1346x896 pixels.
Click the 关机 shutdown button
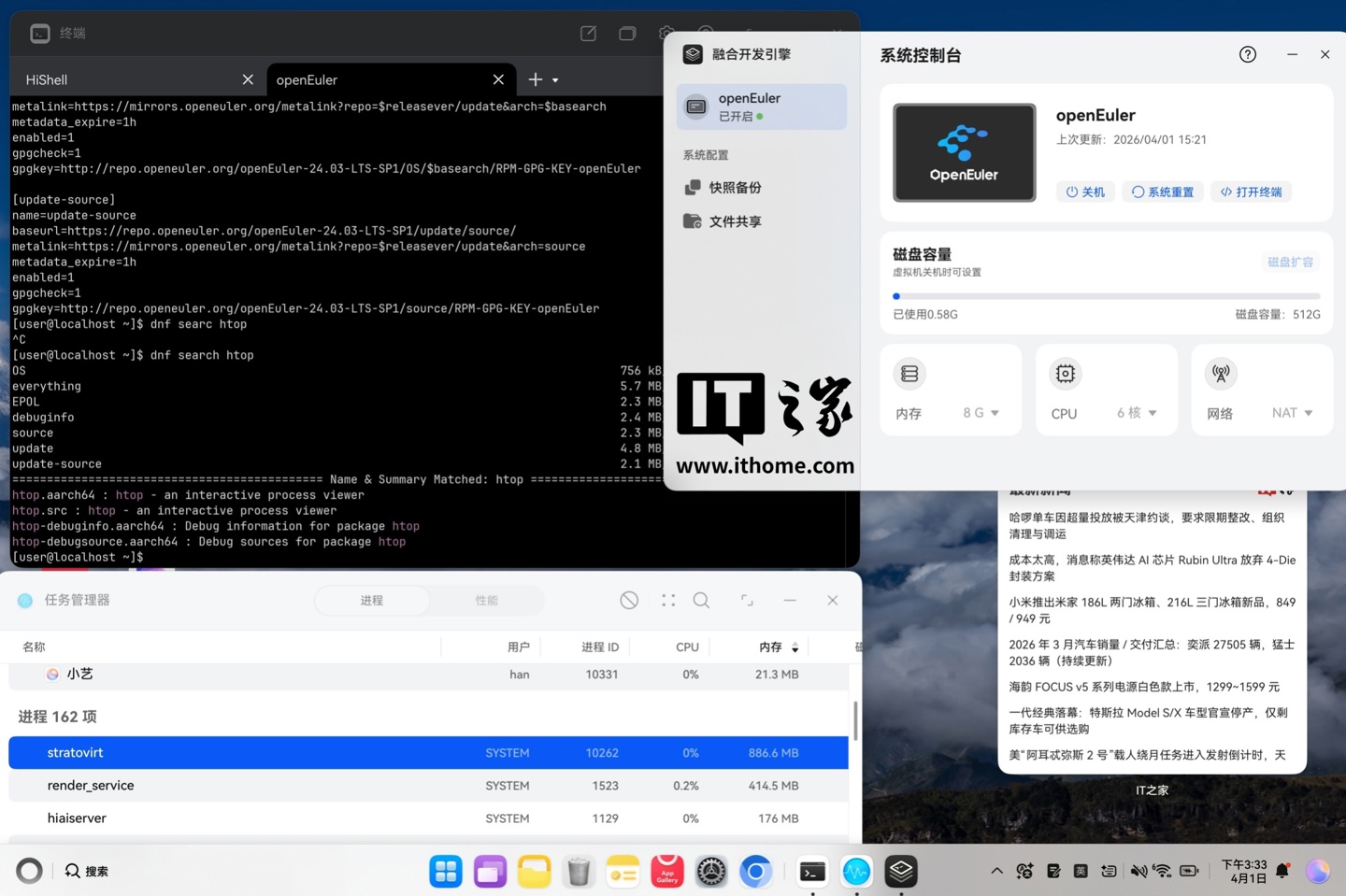1085,192
